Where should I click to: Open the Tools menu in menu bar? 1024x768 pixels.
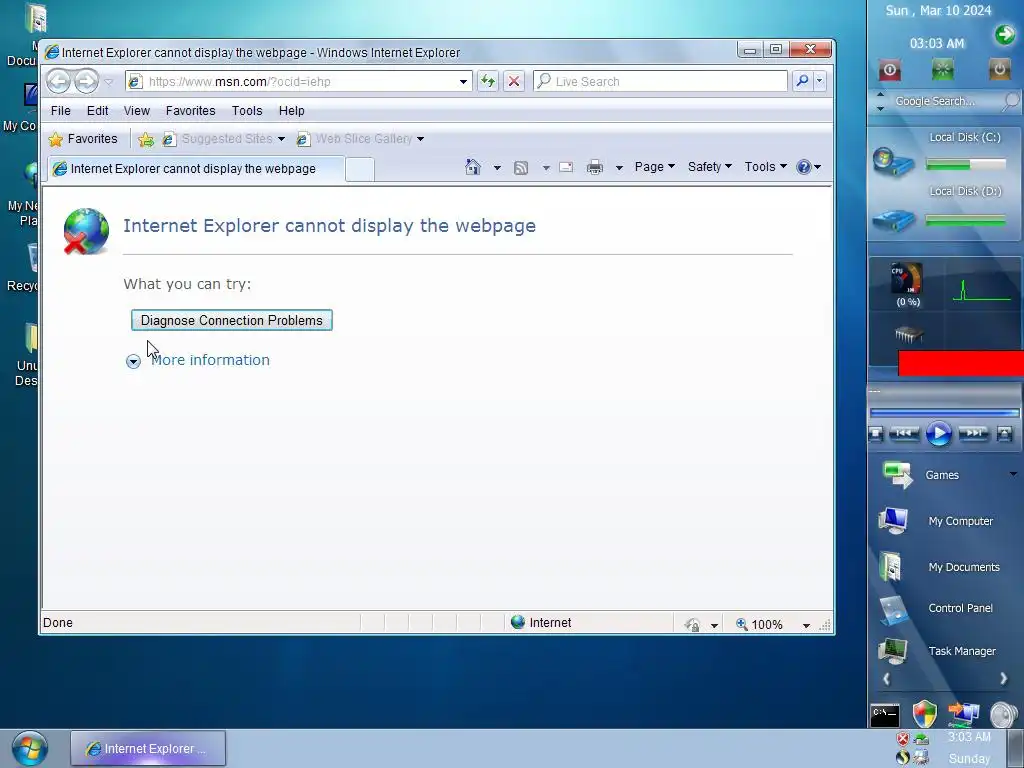pos(247,110)
